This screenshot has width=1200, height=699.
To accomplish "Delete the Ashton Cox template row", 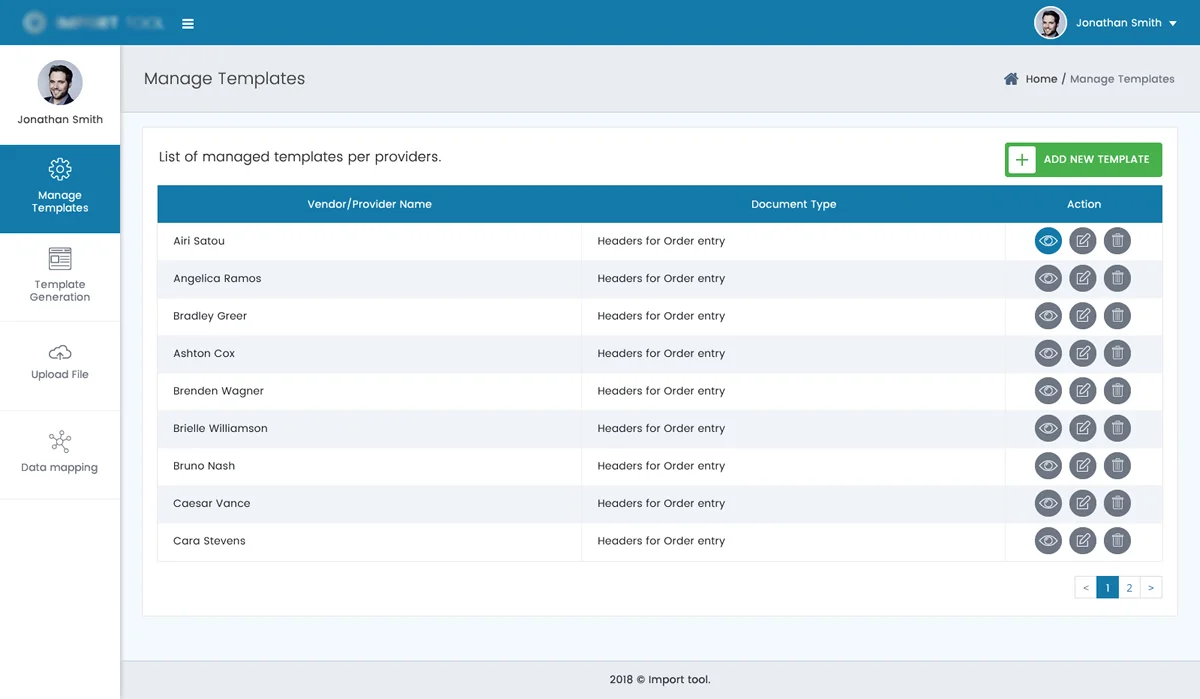I will pyautogui.click(x=1118, y=353).
